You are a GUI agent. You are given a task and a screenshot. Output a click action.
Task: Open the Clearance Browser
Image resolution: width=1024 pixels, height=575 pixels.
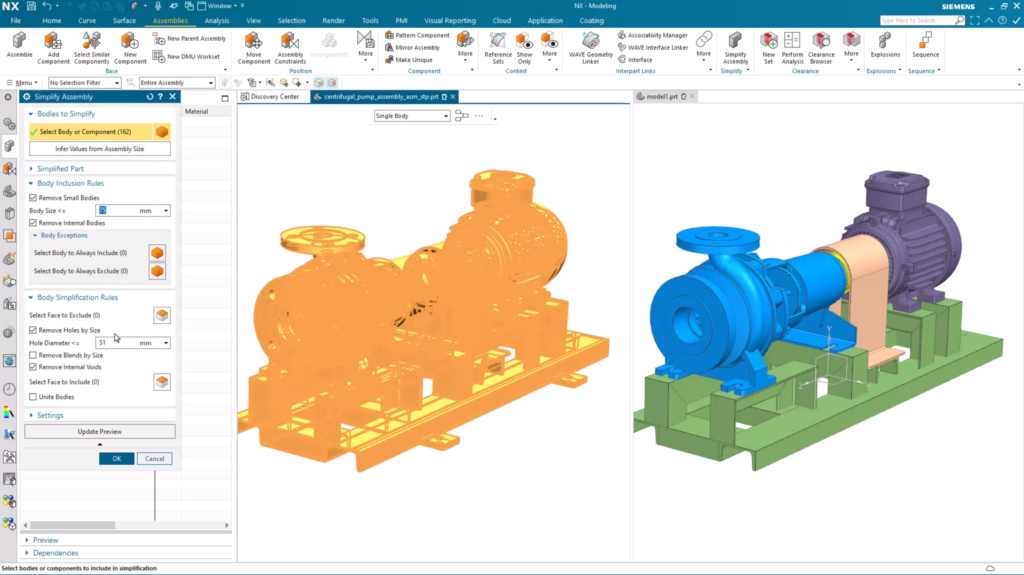tap(821, 42)
